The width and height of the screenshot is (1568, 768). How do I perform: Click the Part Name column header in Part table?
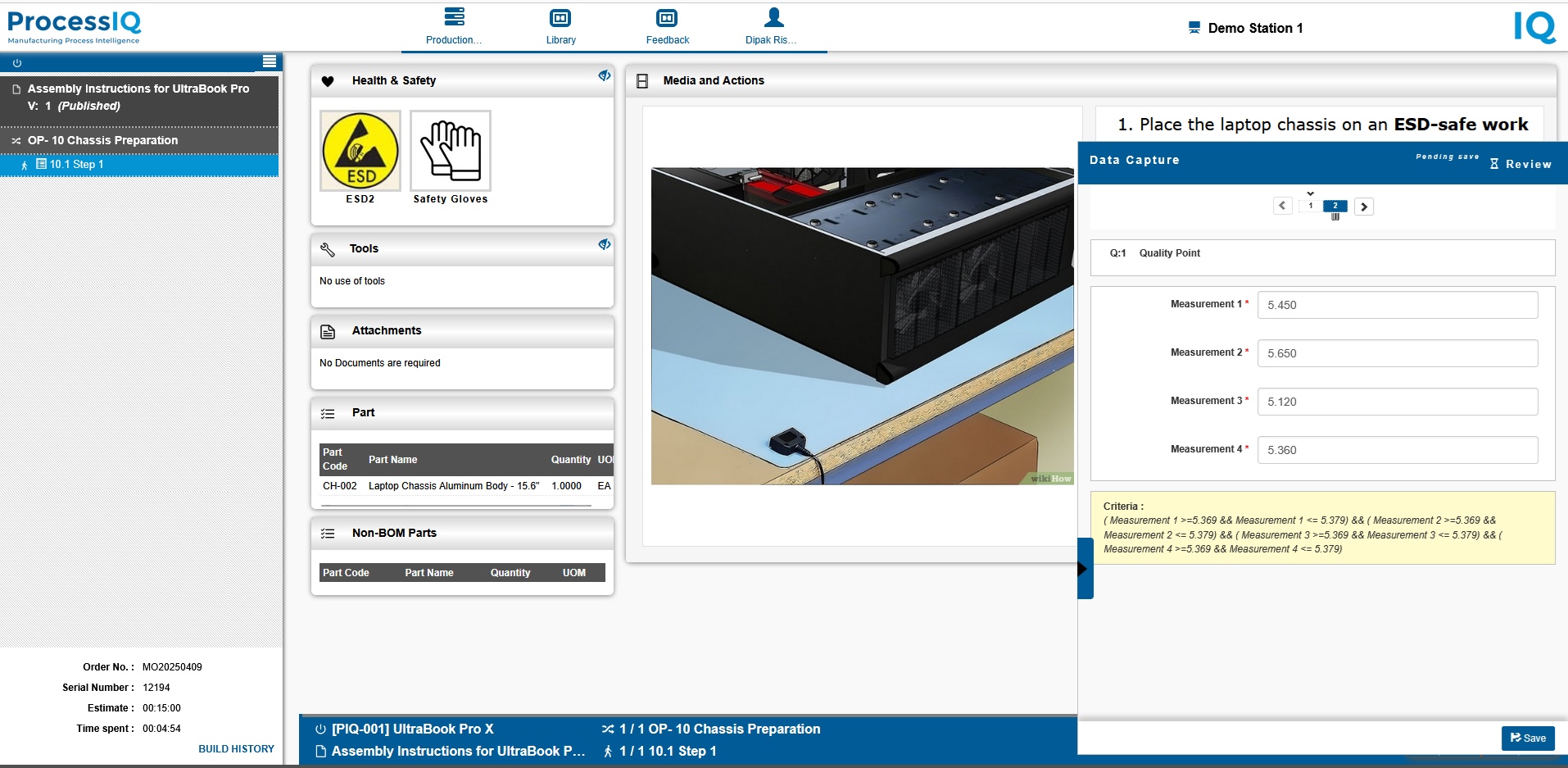click(392, 460)
